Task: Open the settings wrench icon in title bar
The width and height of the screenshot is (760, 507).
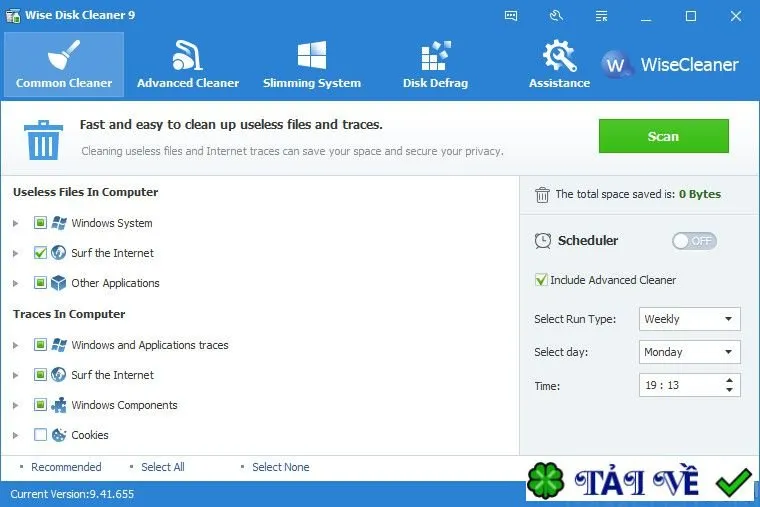Action: click(556, 16)
